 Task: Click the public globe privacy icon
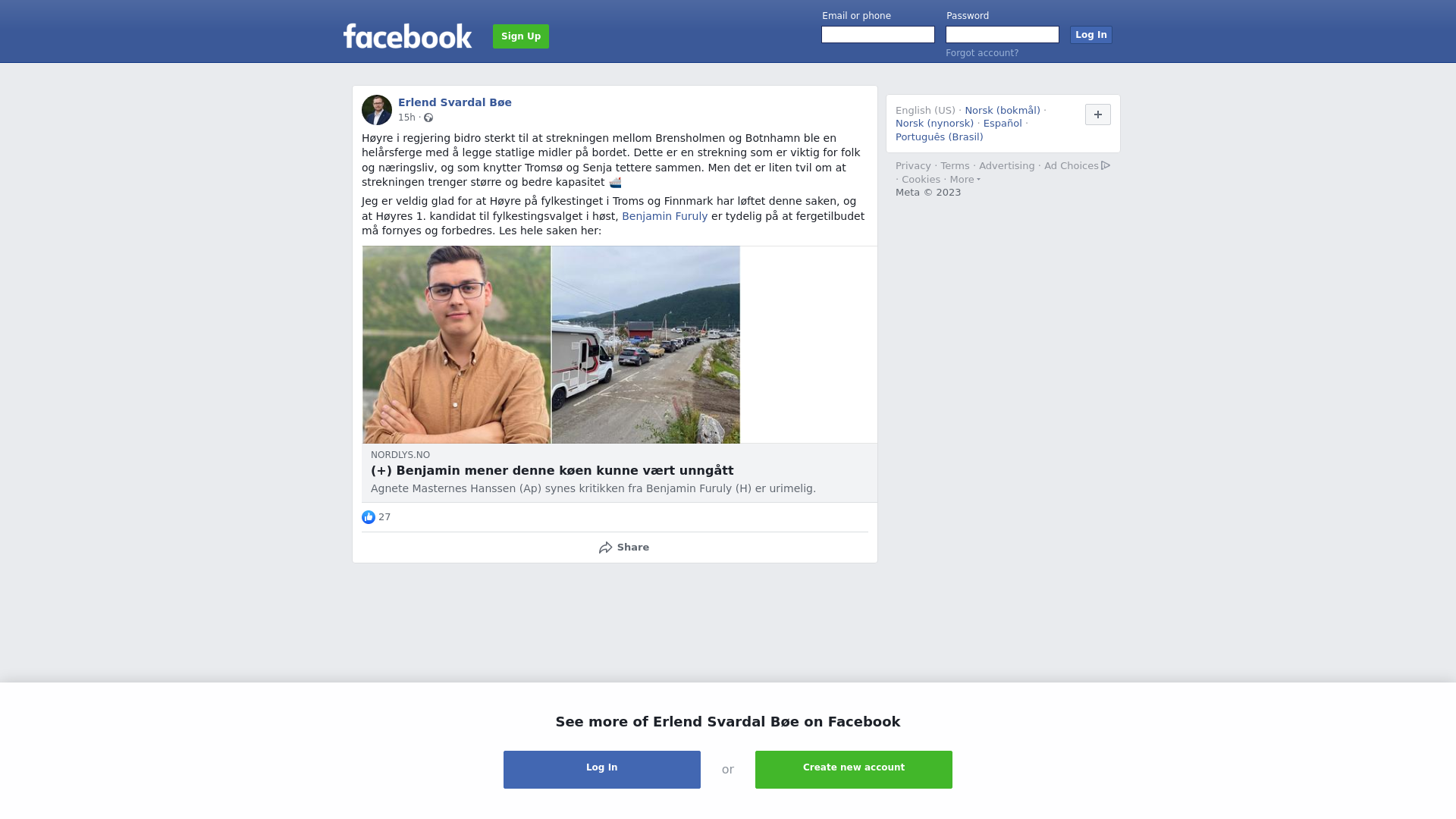pos(428,118)
